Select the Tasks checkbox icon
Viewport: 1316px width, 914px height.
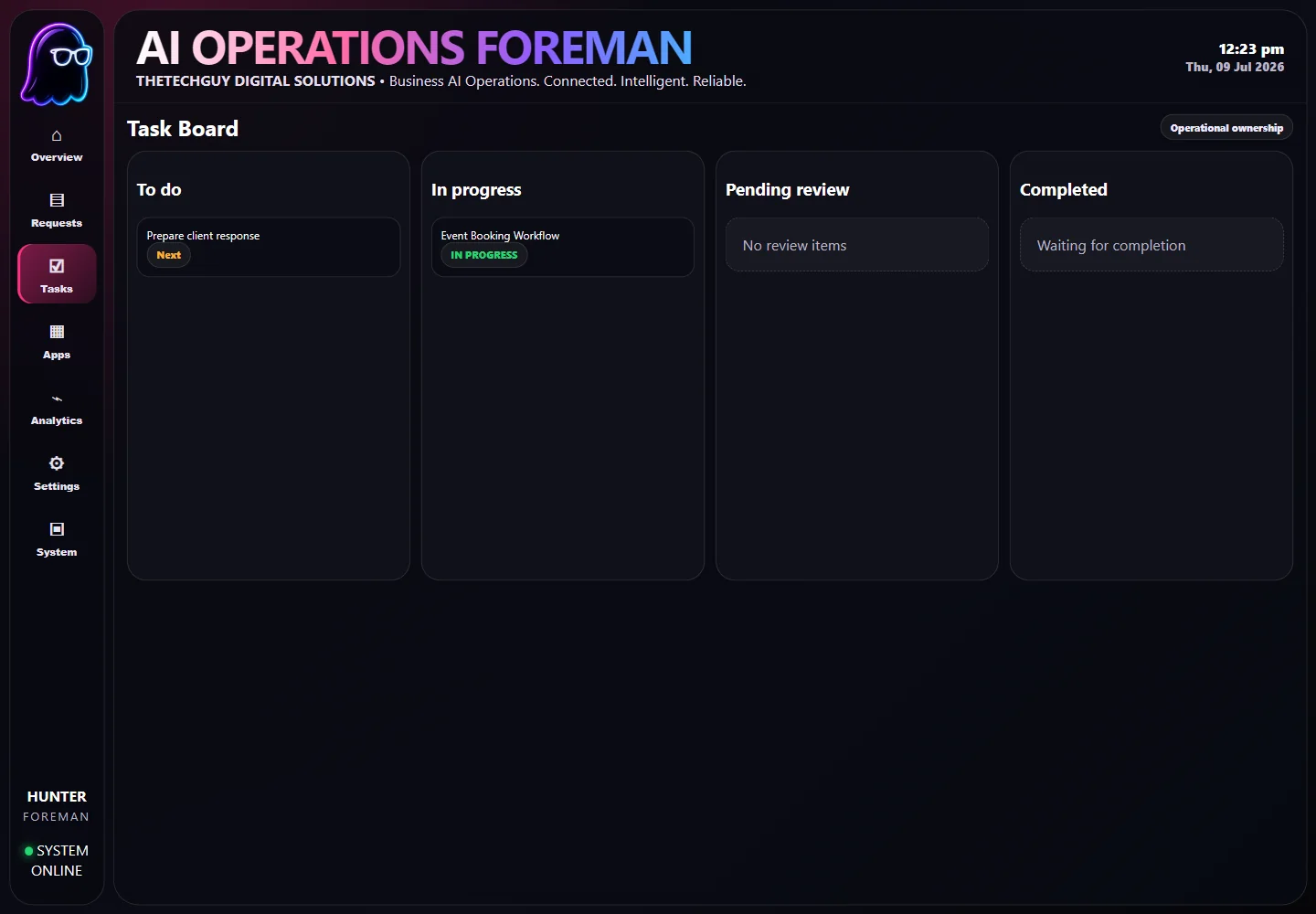coord(57,266)
